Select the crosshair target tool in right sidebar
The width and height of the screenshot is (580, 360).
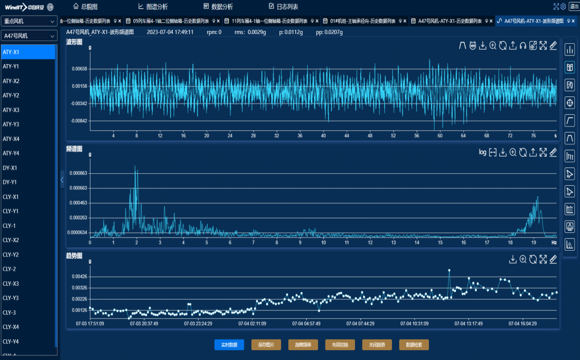(x=570, y=103)
